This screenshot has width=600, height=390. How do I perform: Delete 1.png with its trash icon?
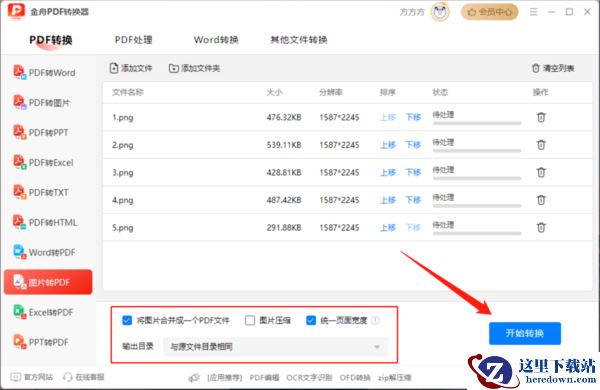click(x=541, y=117)
